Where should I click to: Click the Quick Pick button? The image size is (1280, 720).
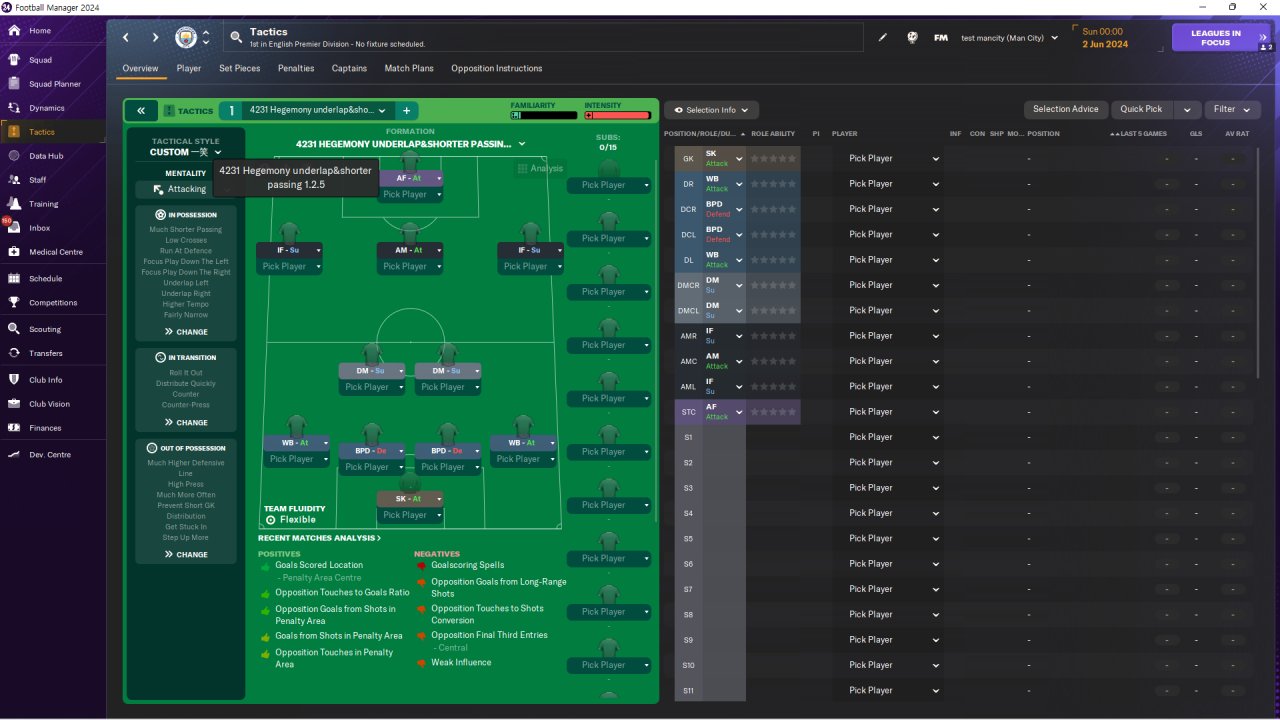pyautogui.click(x=1141, y=109)
